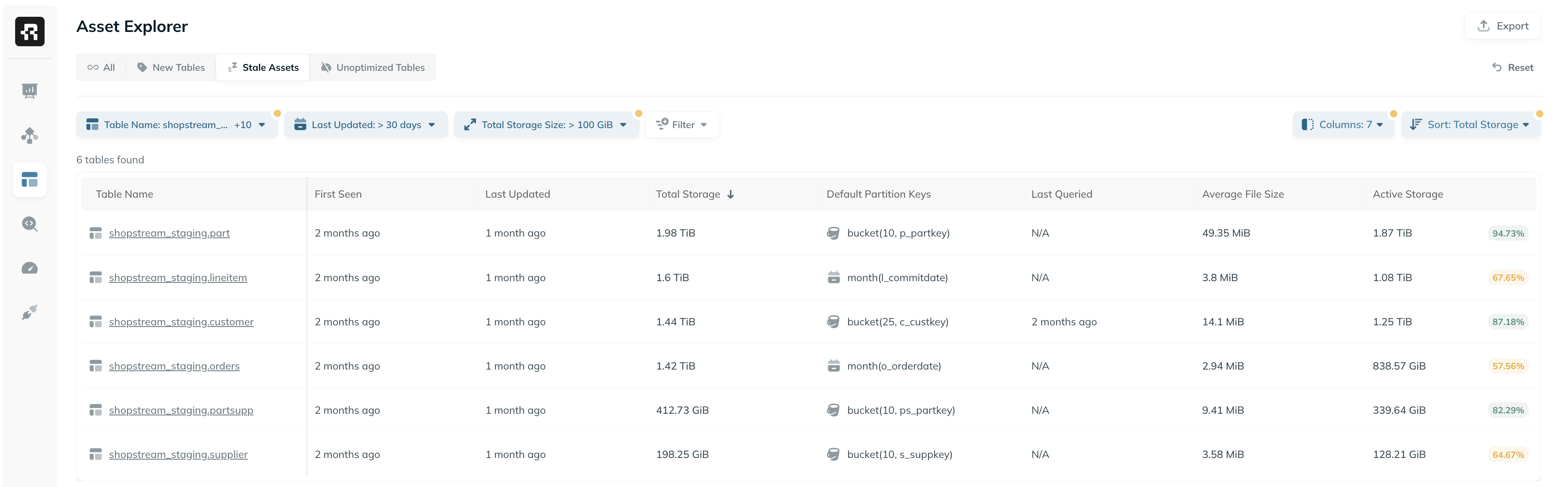The width and height of the screenshot is (1568, 487).
Task: Switch to the New Tables filter tab
Action: click(171, 67)
